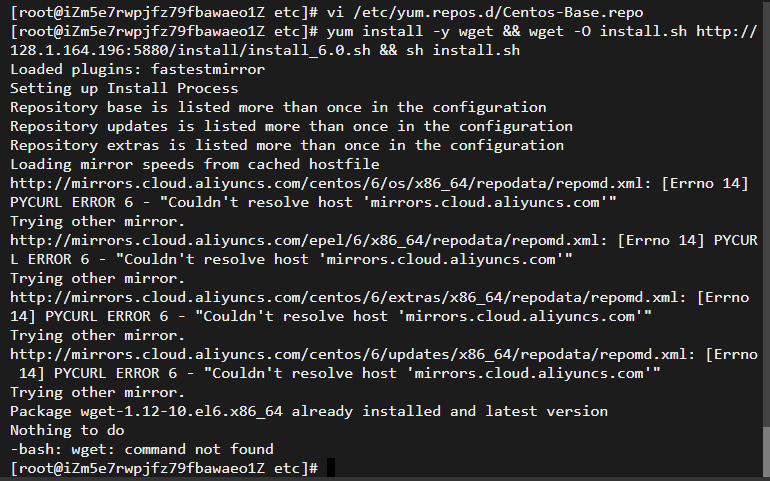
Task: Click the 'Nothing to do' output line
Action: 67,430
